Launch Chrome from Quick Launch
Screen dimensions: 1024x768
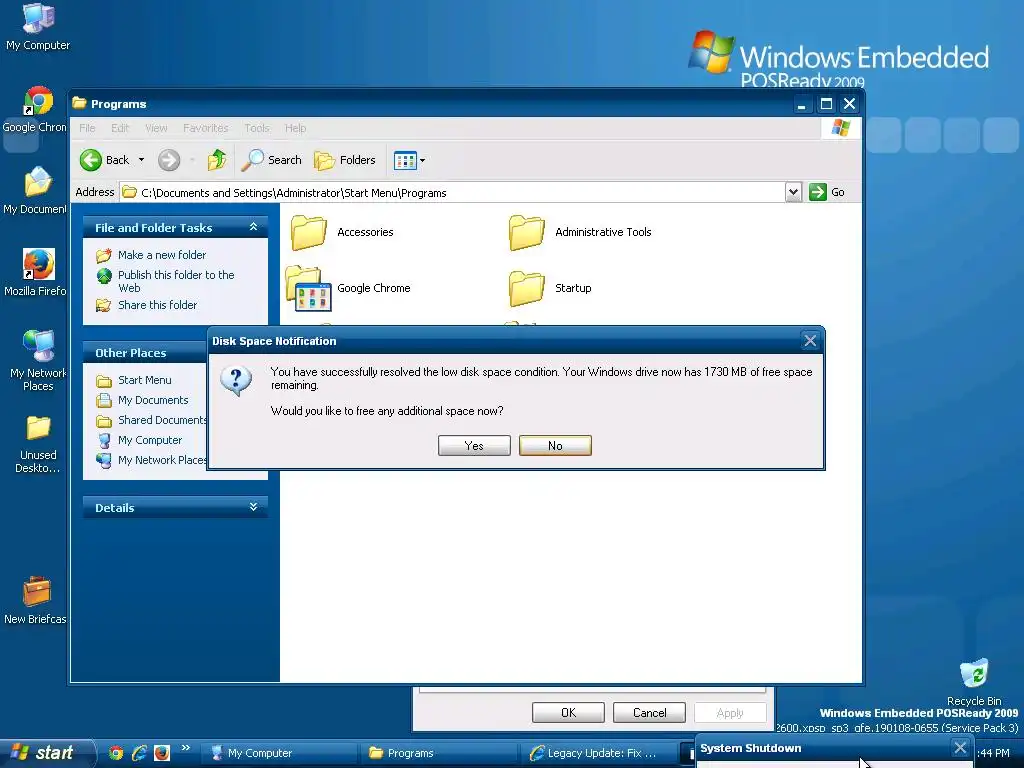click(x=116, y=753)
